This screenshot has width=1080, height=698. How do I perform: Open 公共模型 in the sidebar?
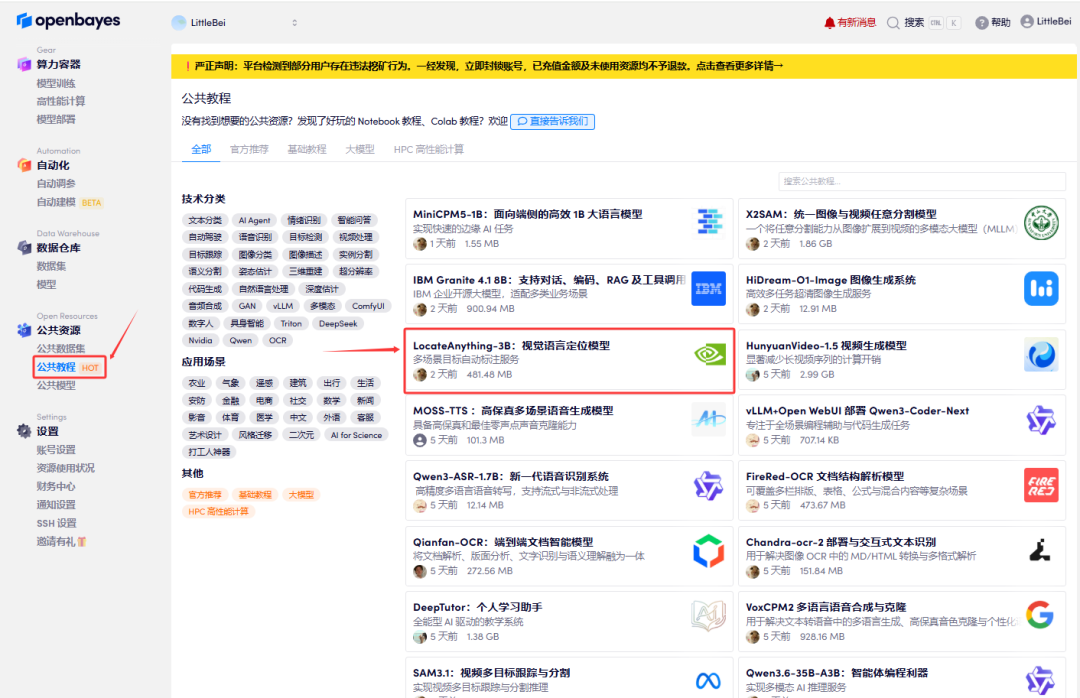[56, 385]
